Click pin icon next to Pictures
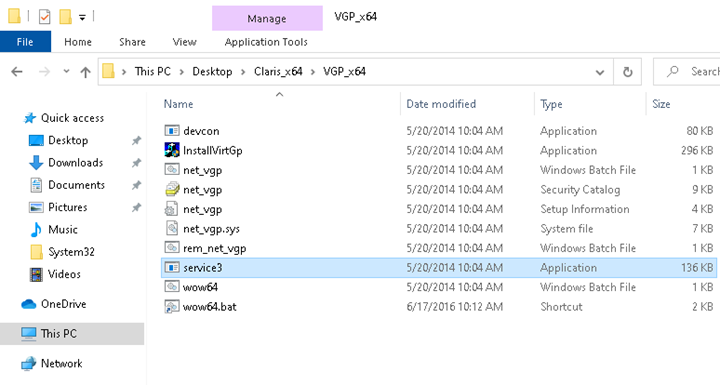Image resolution: width=720 pixels, height=385 pixels. (x=136, y=208)
